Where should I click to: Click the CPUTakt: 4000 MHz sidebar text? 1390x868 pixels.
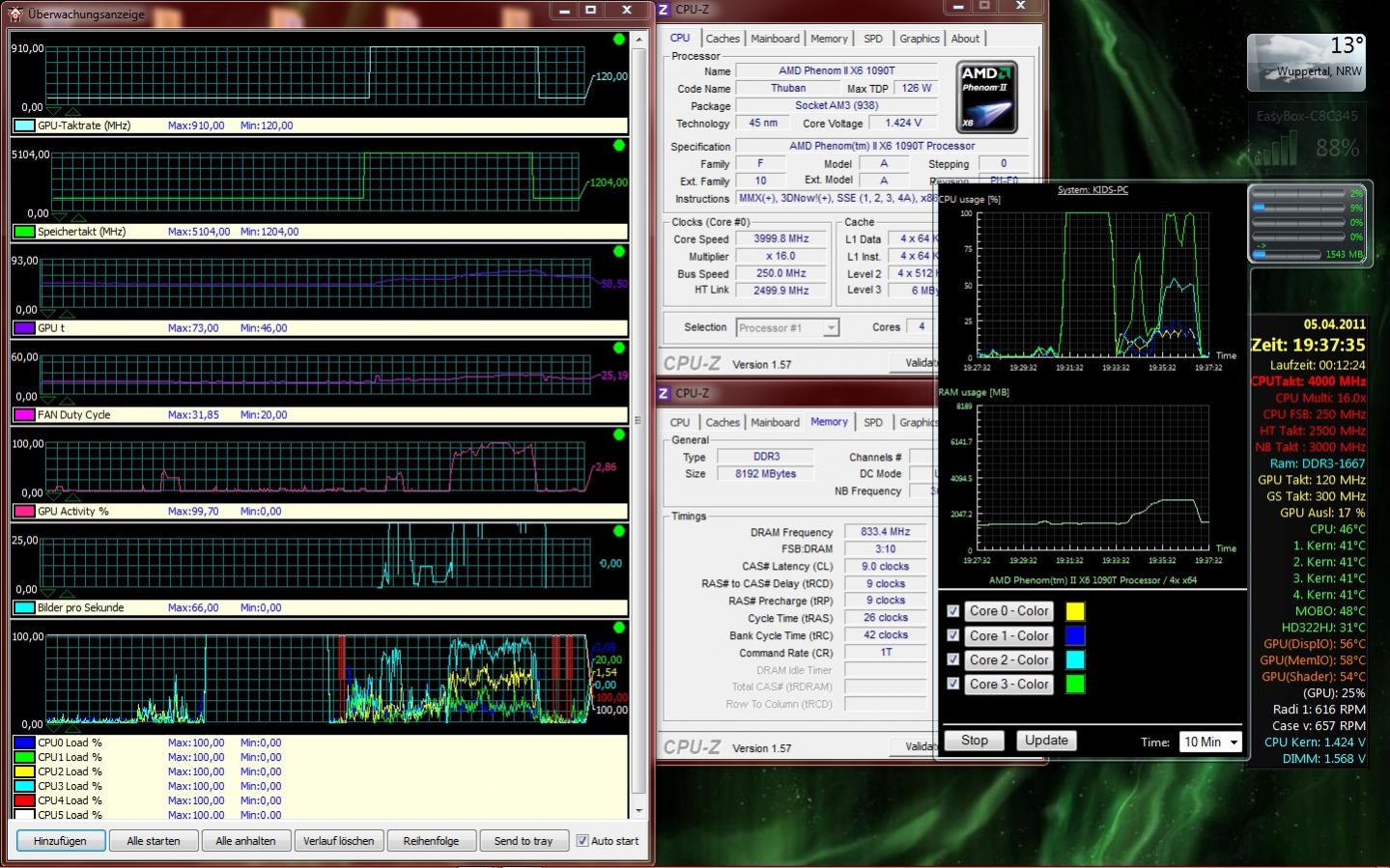[x=1308, y=381]
